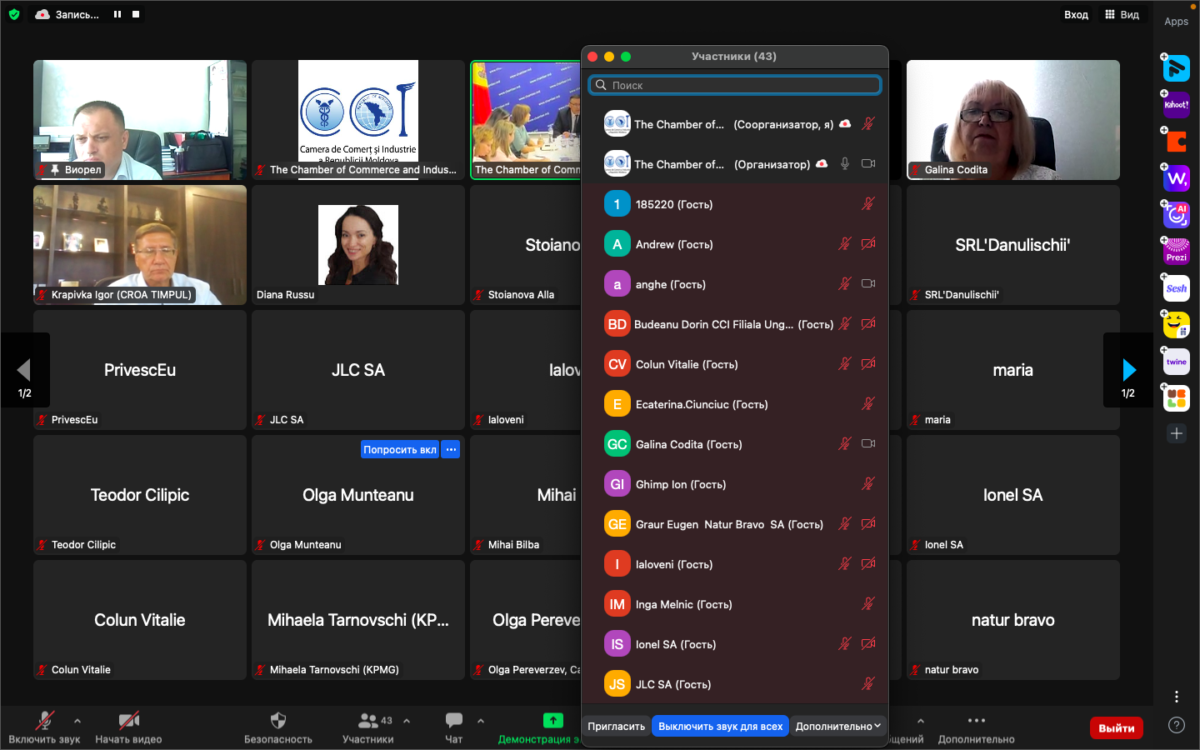Open the colored blocks app icon
Screen dimensions: 1200x750
1176,399
